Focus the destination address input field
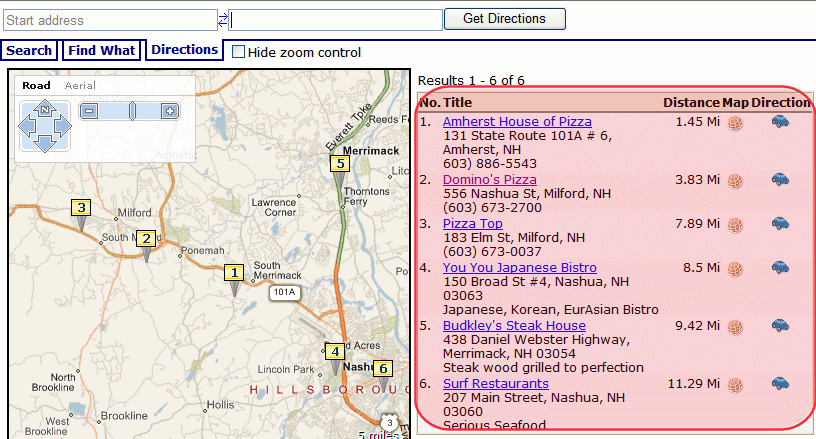 point(336,20)
